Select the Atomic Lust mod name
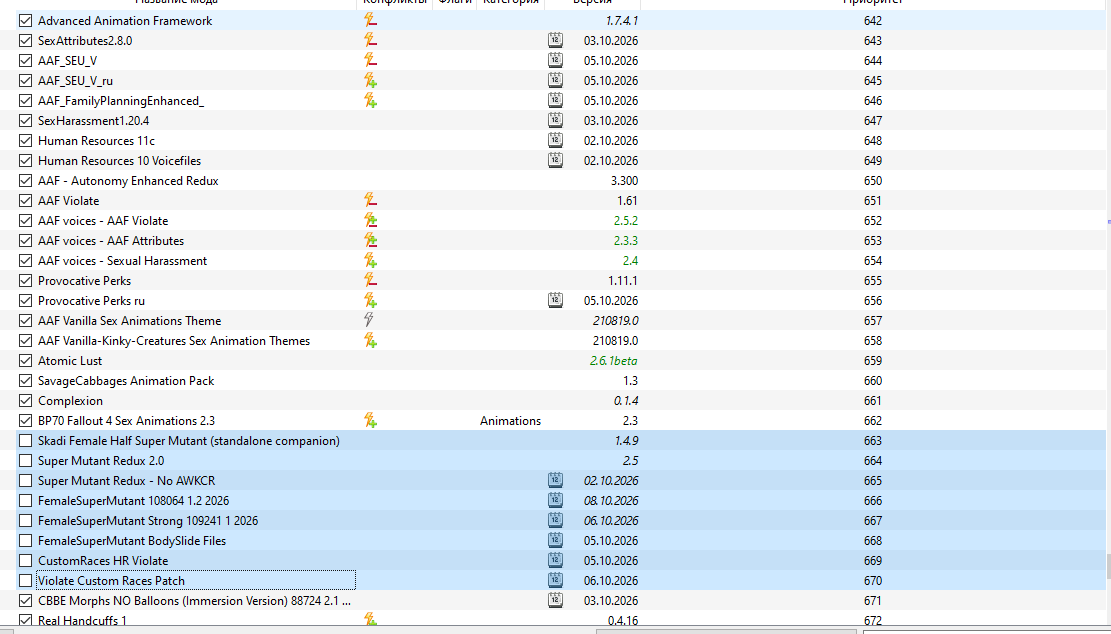 [x=70, y=361]
